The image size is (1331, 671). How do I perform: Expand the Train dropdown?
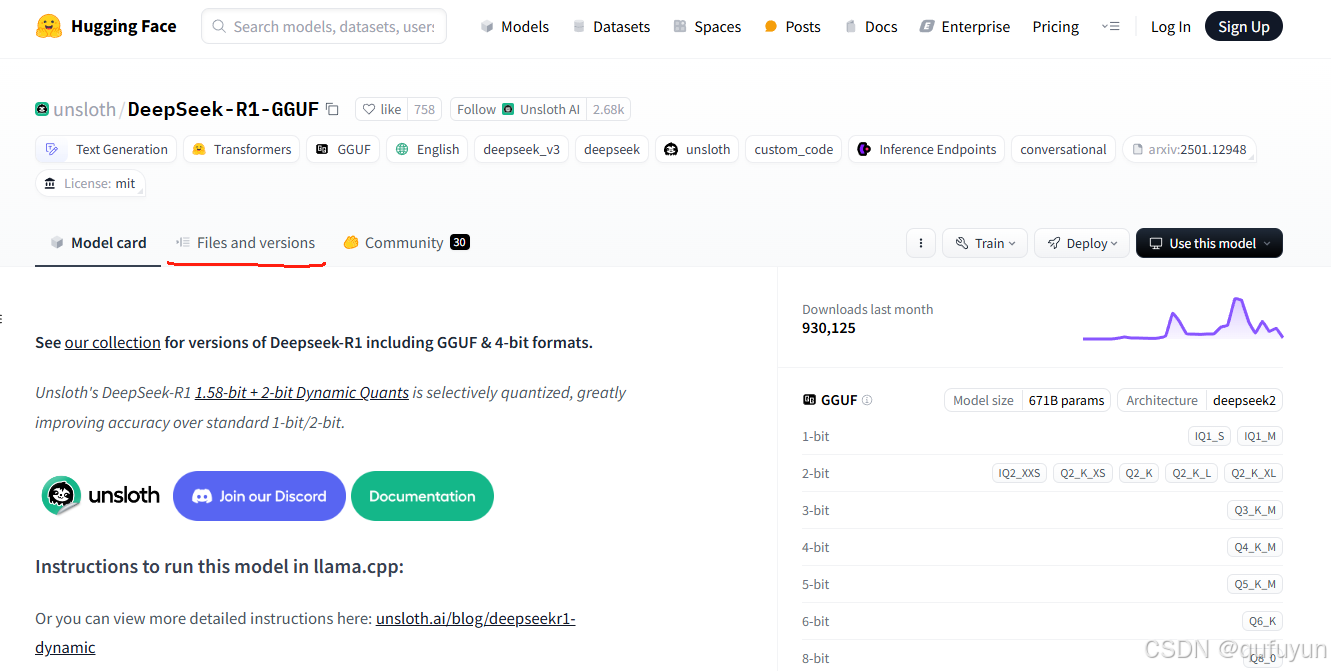985,243
